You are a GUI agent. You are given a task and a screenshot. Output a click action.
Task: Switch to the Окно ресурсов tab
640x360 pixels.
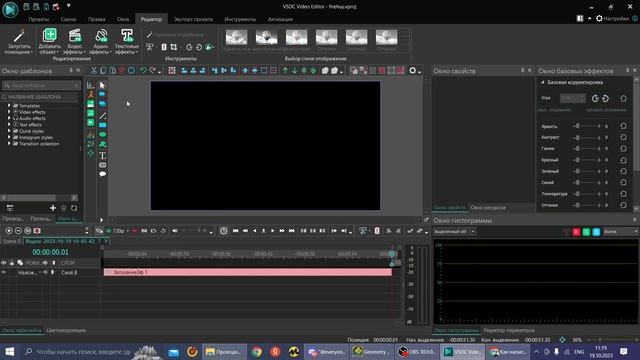488,208
